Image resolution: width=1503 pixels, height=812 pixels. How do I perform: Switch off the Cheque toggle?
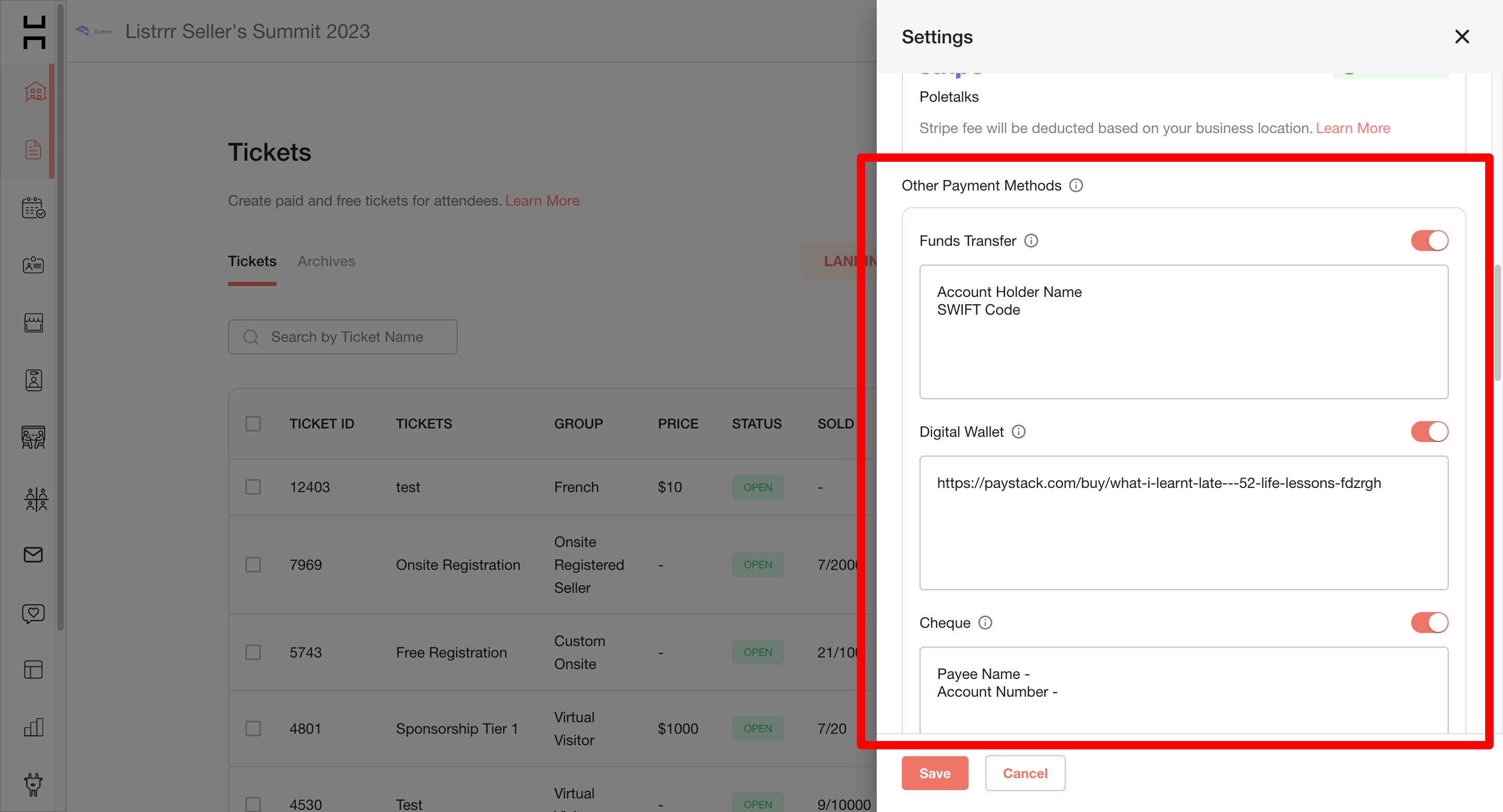click(1429, 623)
